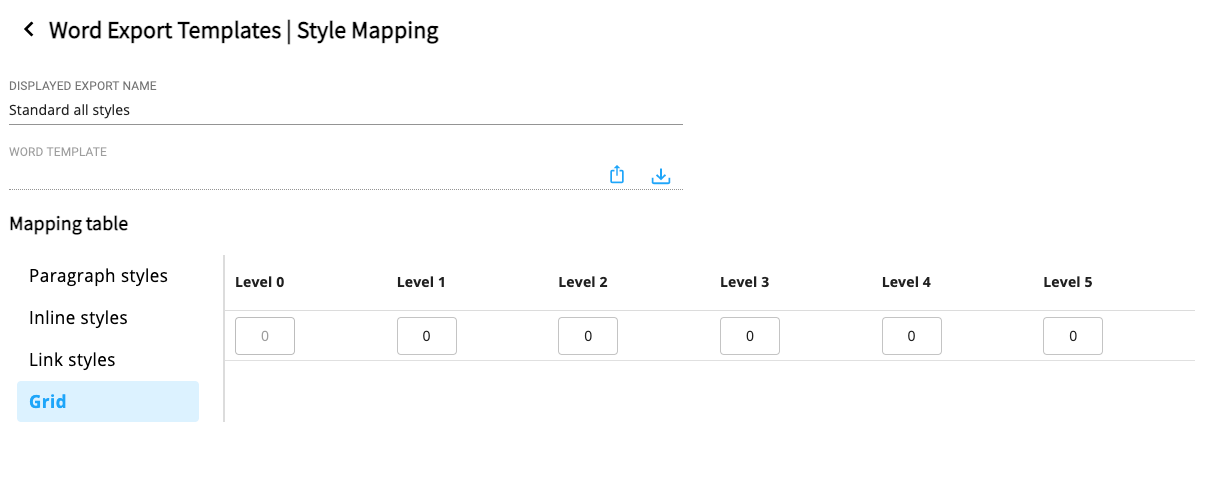
Task: Click the Word Template field
Action: pos(300,176)
